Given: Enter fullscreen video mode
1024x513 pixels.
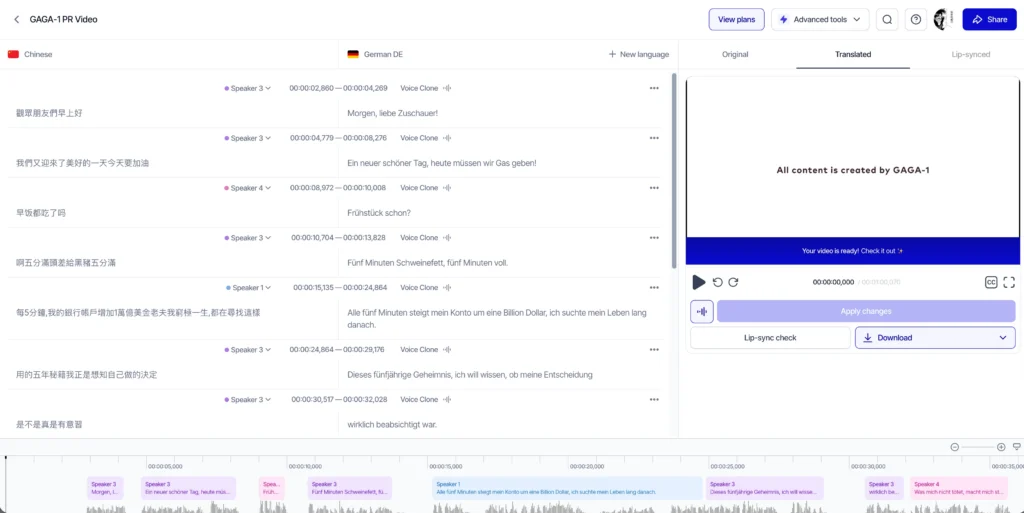Looking at the screenshot, I should tap(1009, 283).
